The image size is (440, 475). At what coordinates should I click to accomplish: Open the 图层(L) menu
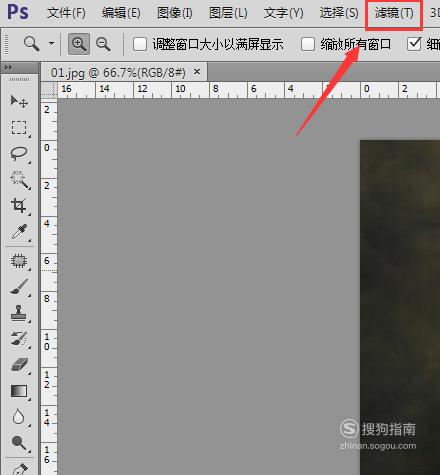point(228,13)
